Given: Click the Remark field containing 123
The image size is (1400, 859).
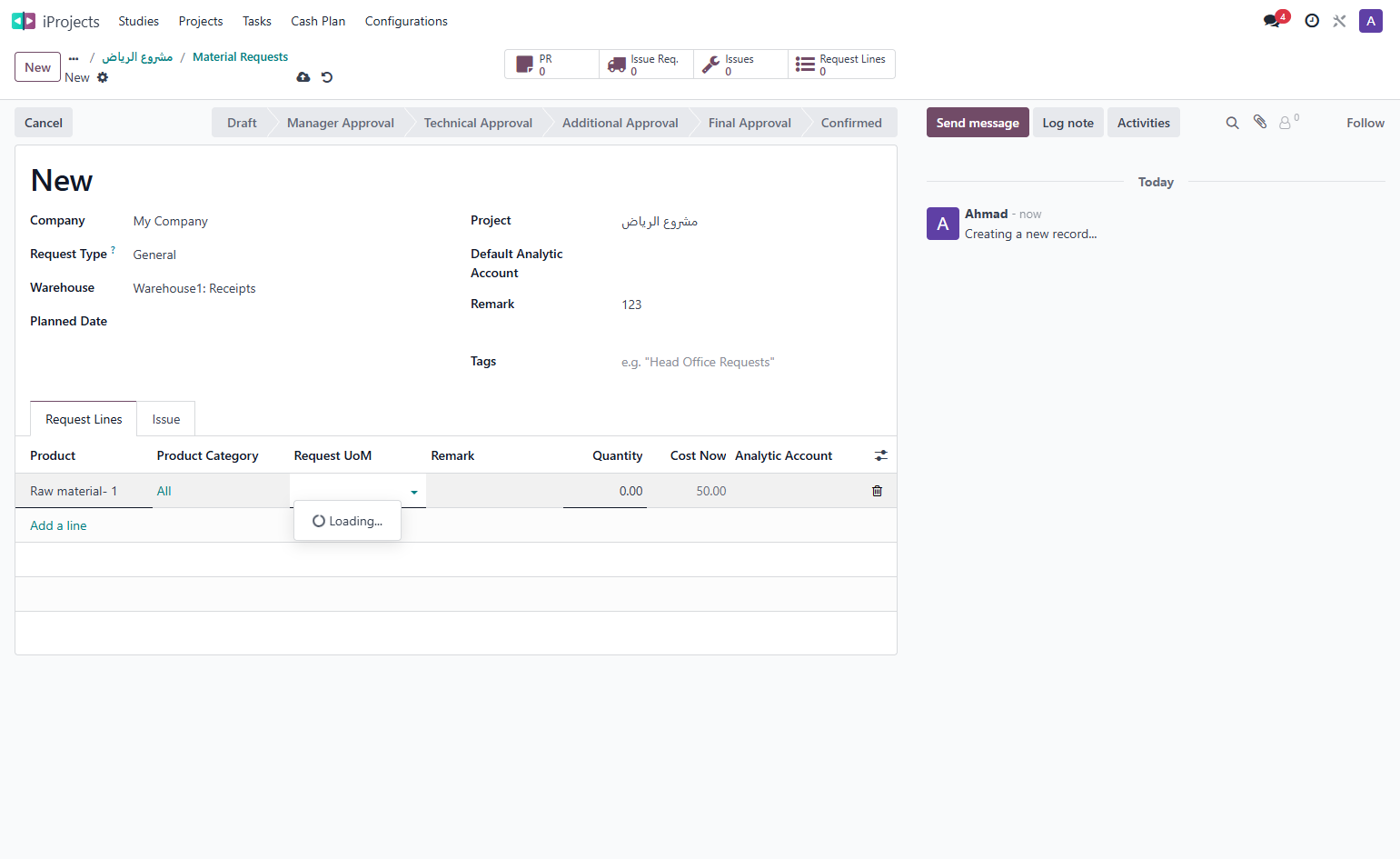Looking at the screenshot, I should click(x=751, y=305).
